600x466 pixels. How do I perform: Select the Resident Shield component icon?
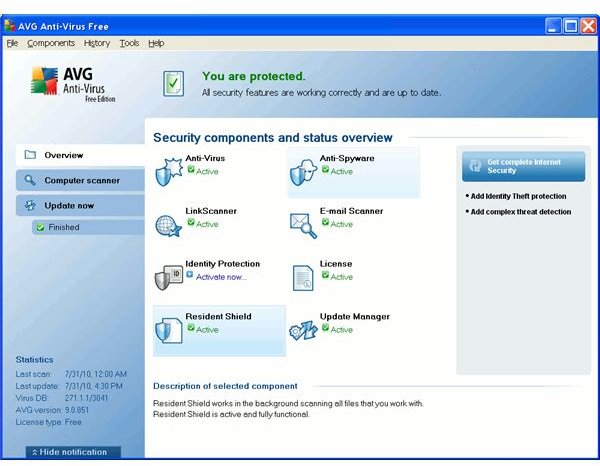(x=168, y=330)
